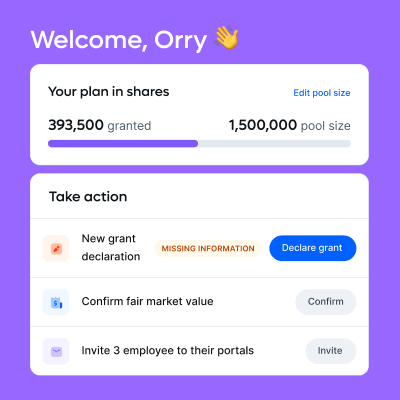This screenshot has width=400, height=400.
Task: Click the Invite button
Action: click(331, 351)
